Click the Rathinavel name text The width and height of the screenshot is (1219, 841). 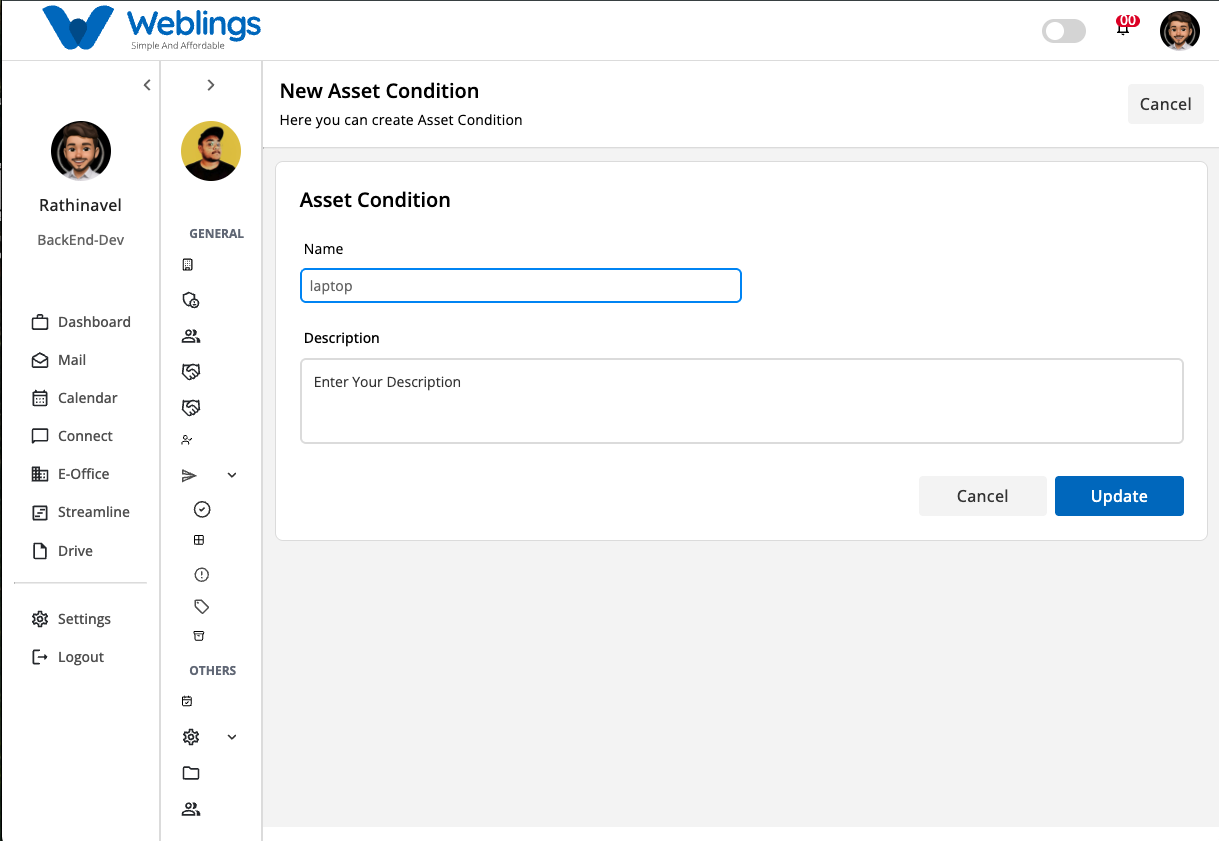pos(81,205)
